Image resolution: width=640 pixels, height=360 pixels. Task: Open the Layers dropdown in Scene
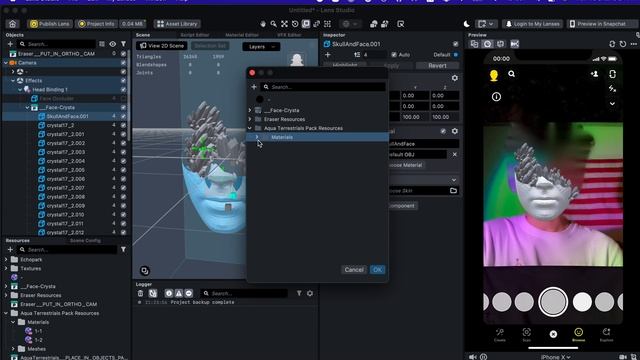[261, 47]
